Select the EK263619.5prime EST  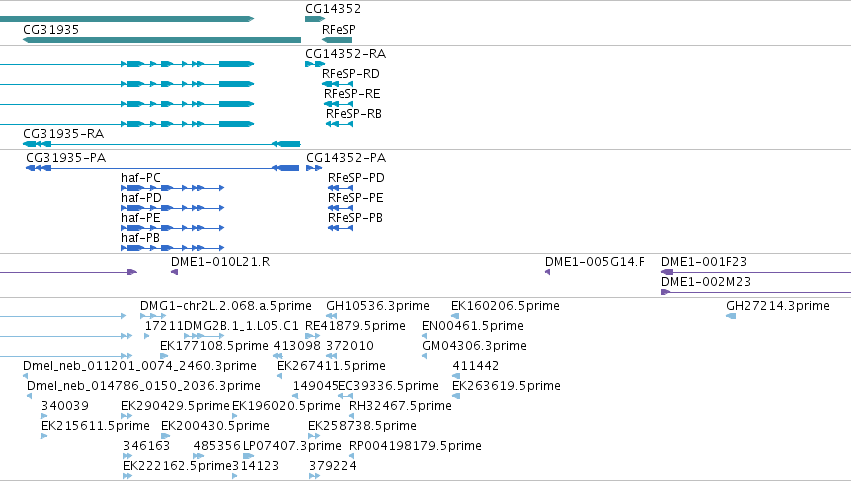tap(455, 396)
